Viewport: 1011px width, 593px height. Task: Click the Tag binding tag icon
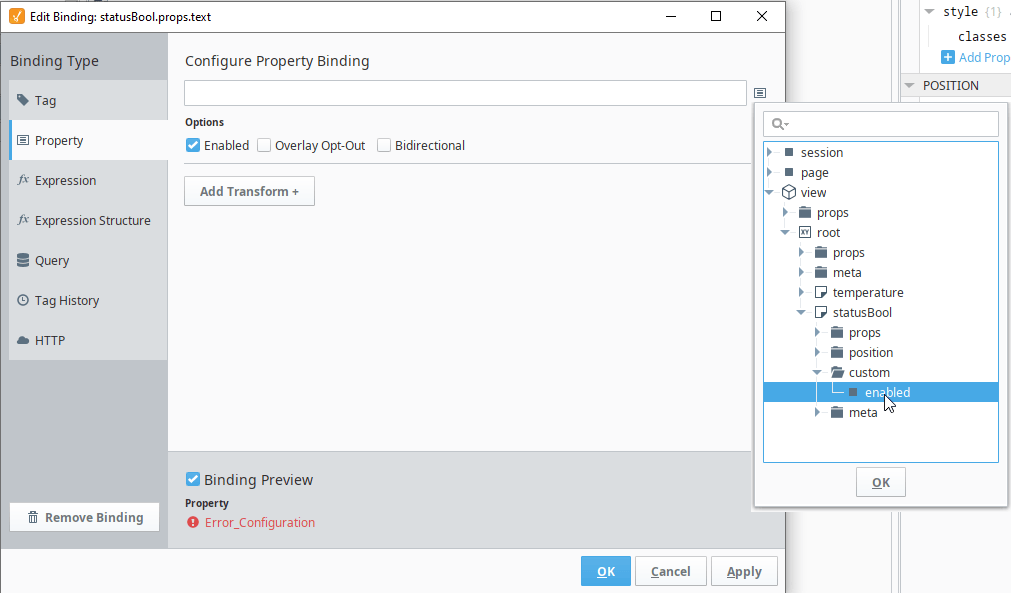coord(23,100)
